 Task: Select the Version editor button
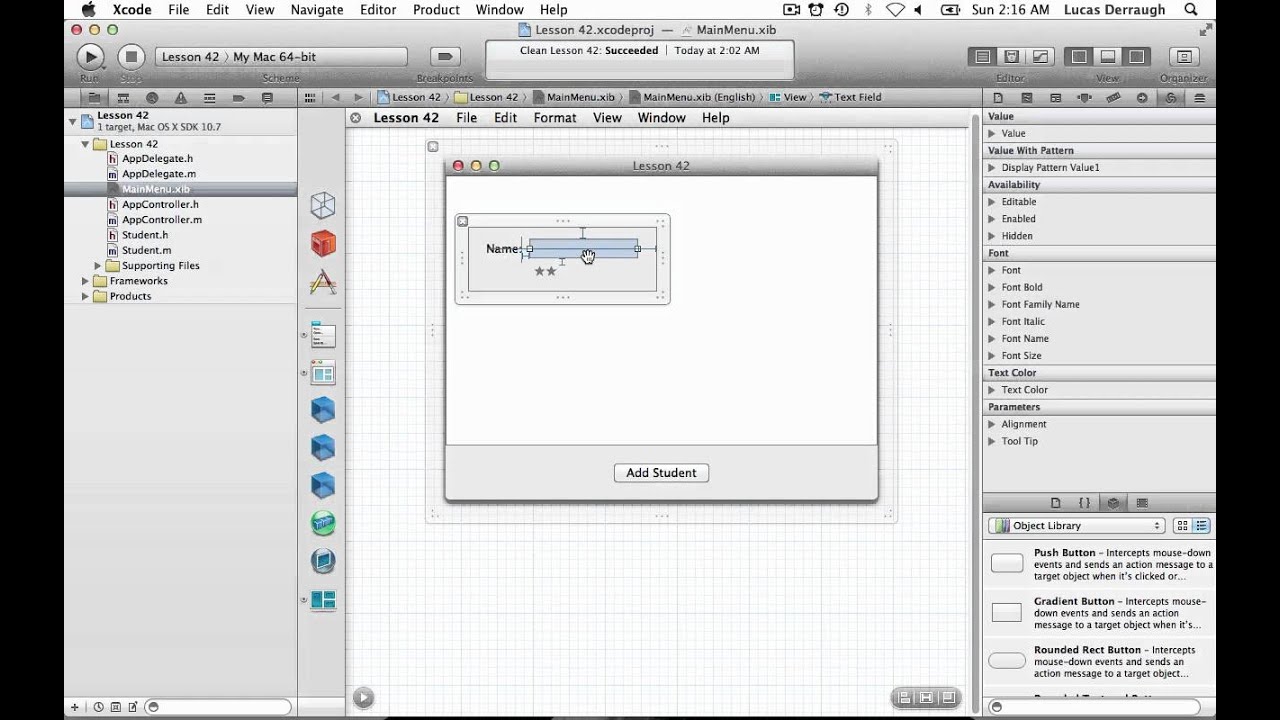(1040, 57)
